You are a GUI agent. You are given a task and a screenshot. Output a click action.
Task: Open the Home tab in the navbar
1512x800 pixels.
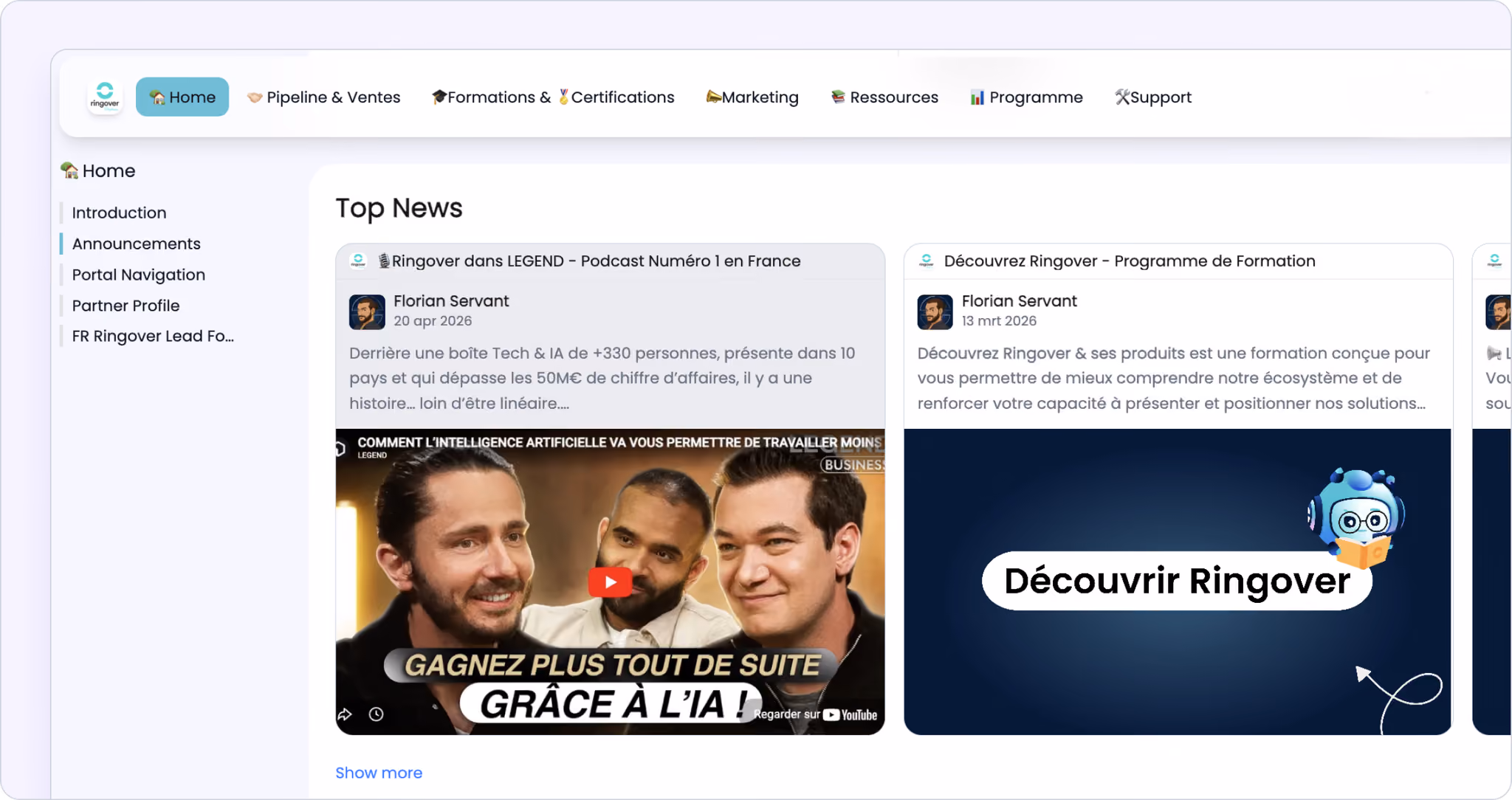tap(182, 97)
